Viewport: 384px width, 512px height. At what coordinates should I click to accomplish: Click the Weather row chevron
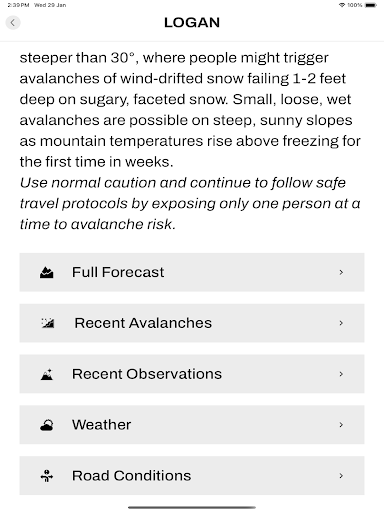coord(341,425)
